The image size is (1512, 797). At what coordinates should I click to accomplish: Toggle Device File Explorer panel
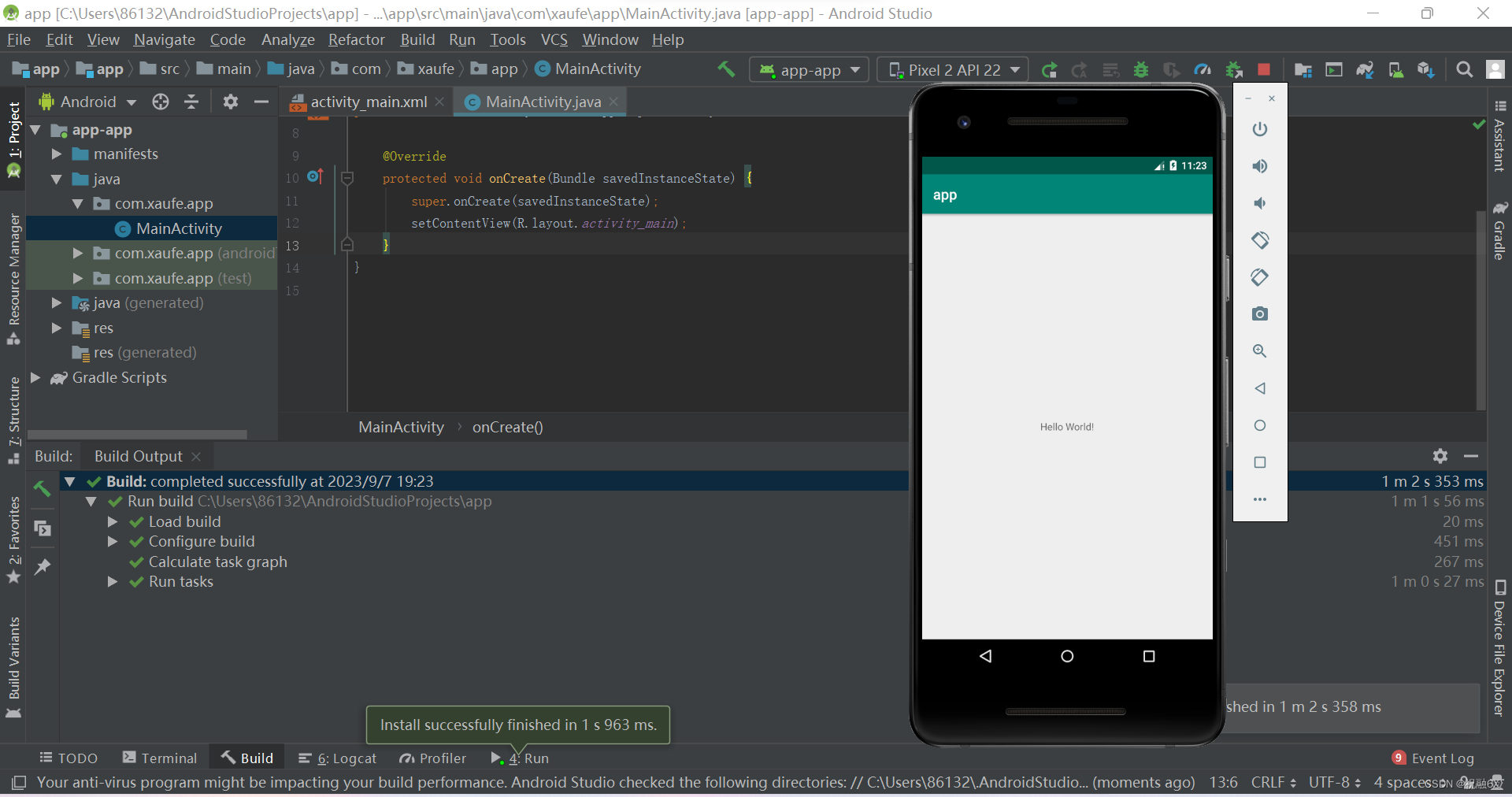[x=1499, y=647]
